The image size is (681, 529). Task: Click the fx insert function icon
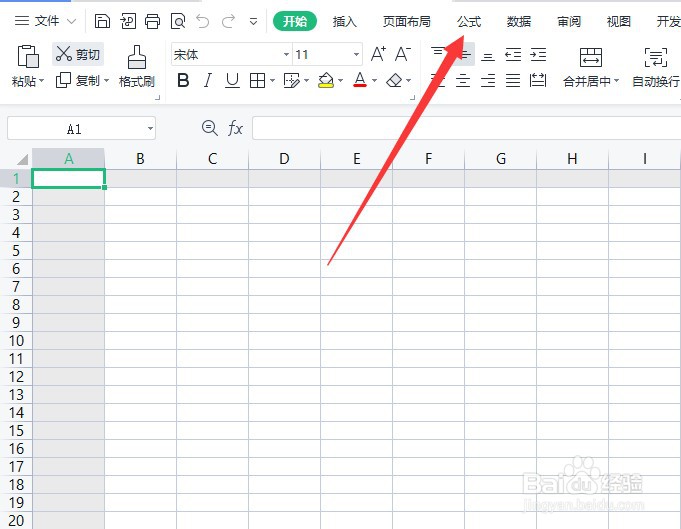(x=235, y=128)
